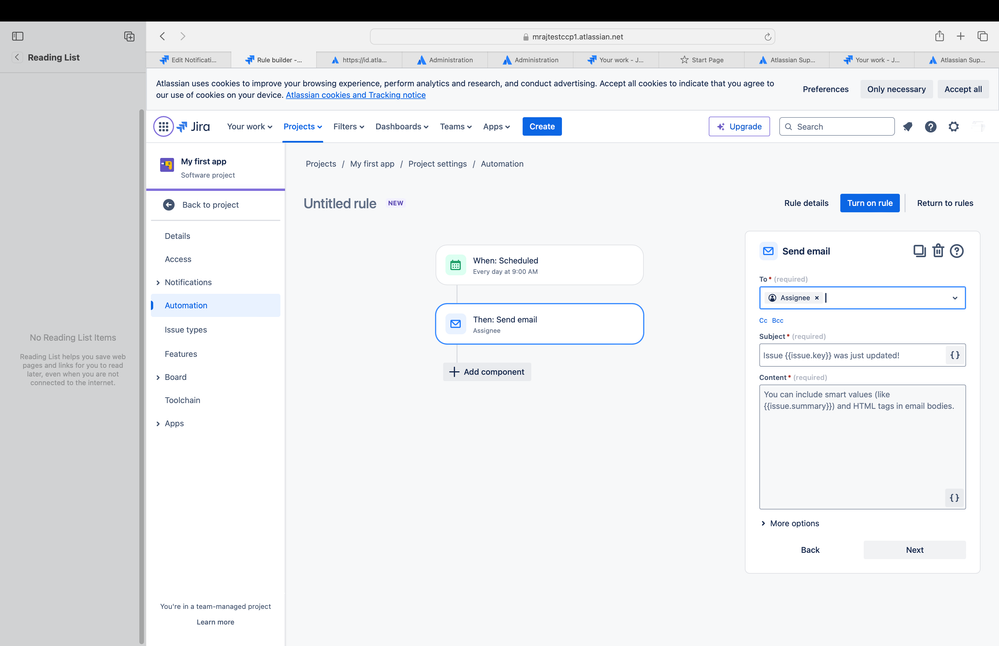Click the Back button in Send email panel
The image size is (999, 646).
[x=810, y=550]
